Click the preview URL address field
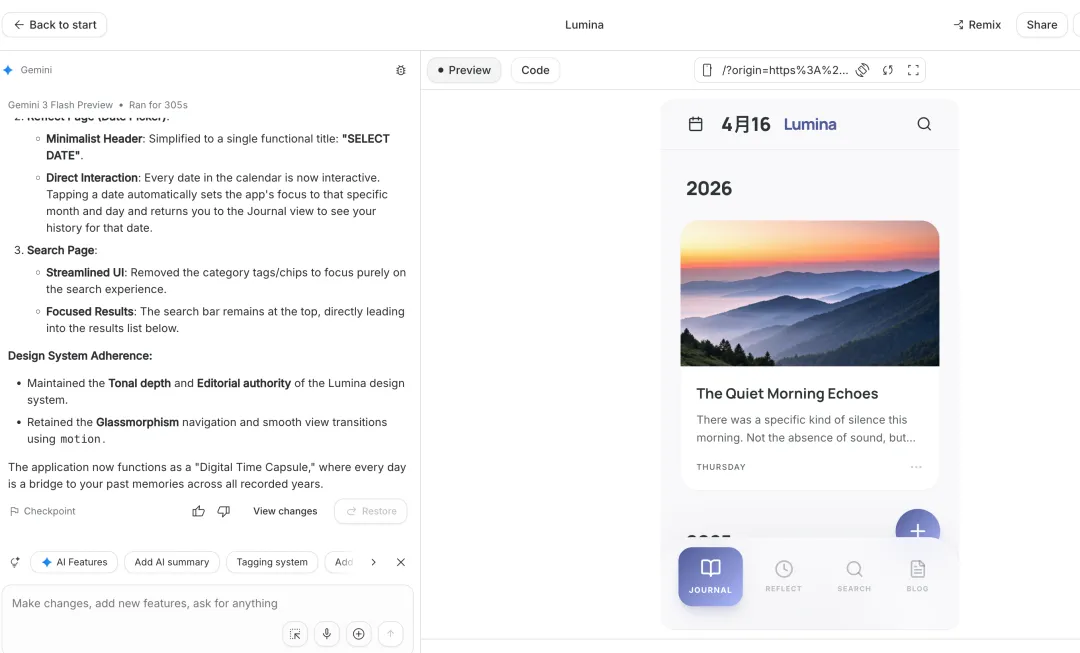 [x=785, y=70]
